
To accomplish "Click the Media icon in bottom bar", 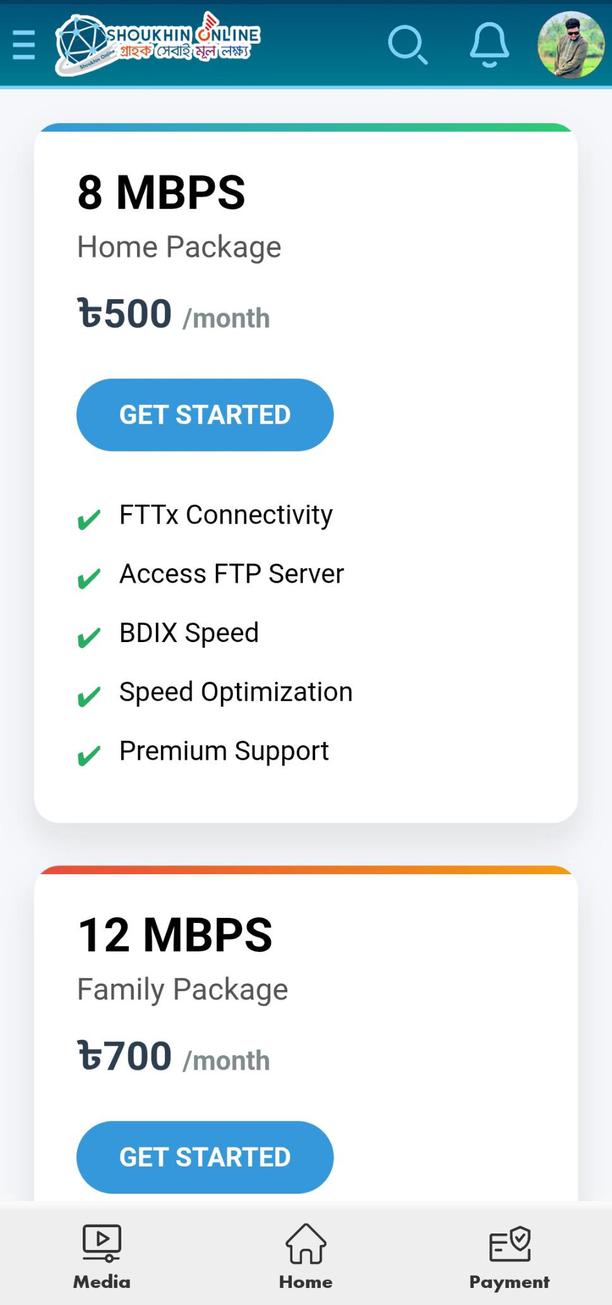I will pyautogui.click(x=101, y=1243).
